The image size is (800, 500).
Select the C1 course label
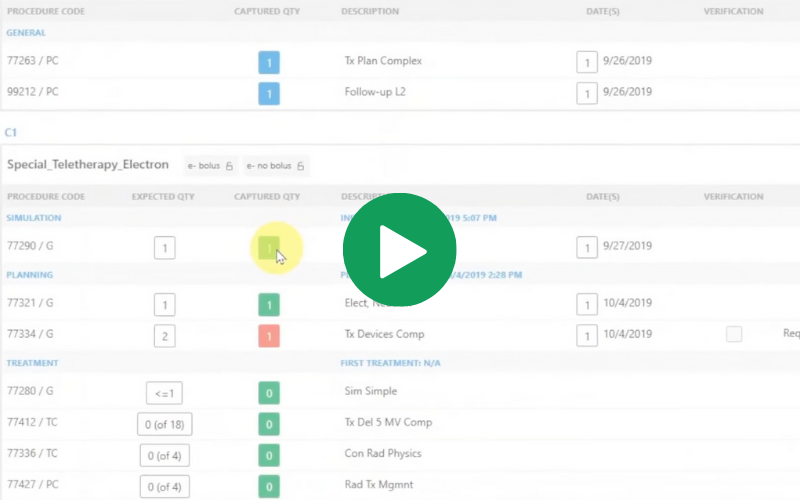click(11, 132)
